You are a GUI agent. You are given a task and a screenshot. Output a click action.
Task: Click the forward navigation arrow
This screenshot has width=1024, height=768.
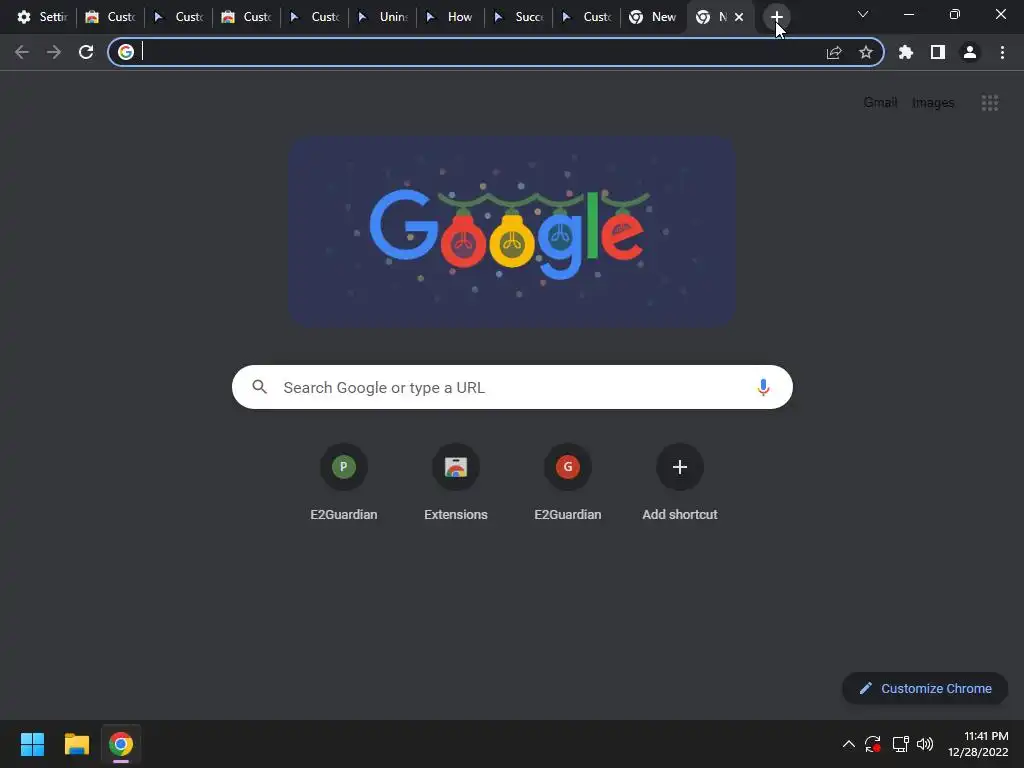pos(54,52)
